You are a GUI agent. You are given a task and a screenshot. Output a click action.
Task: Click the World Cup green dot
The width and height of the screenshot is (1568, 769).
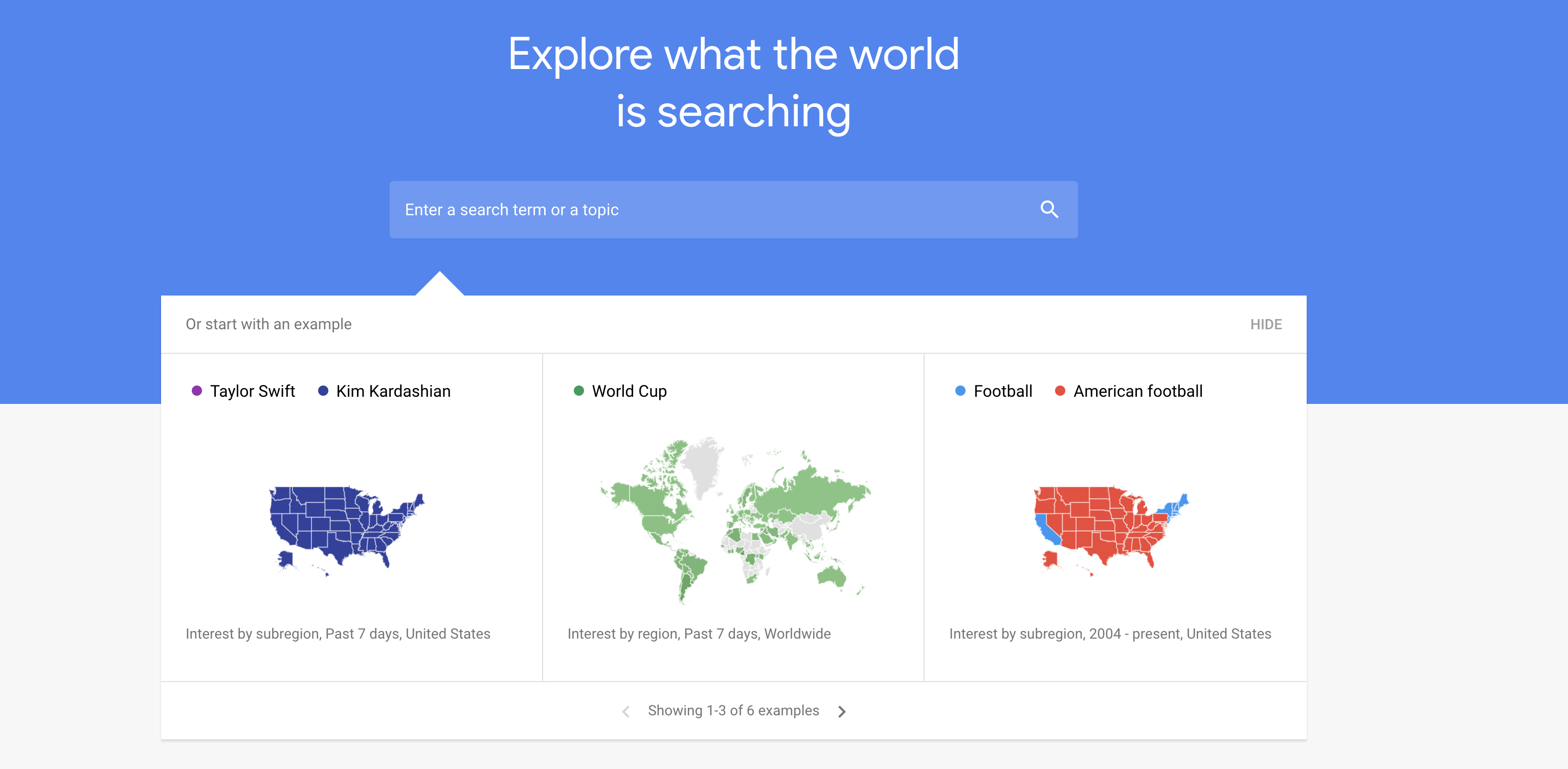pos(578,391)
